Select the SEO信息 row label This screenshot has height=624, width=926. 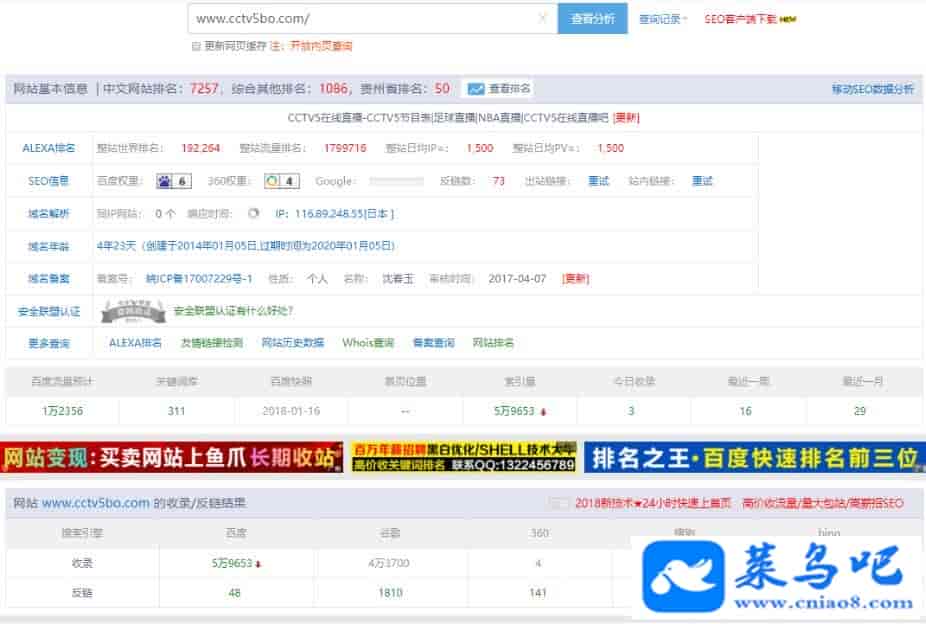(x=49, y=181)
